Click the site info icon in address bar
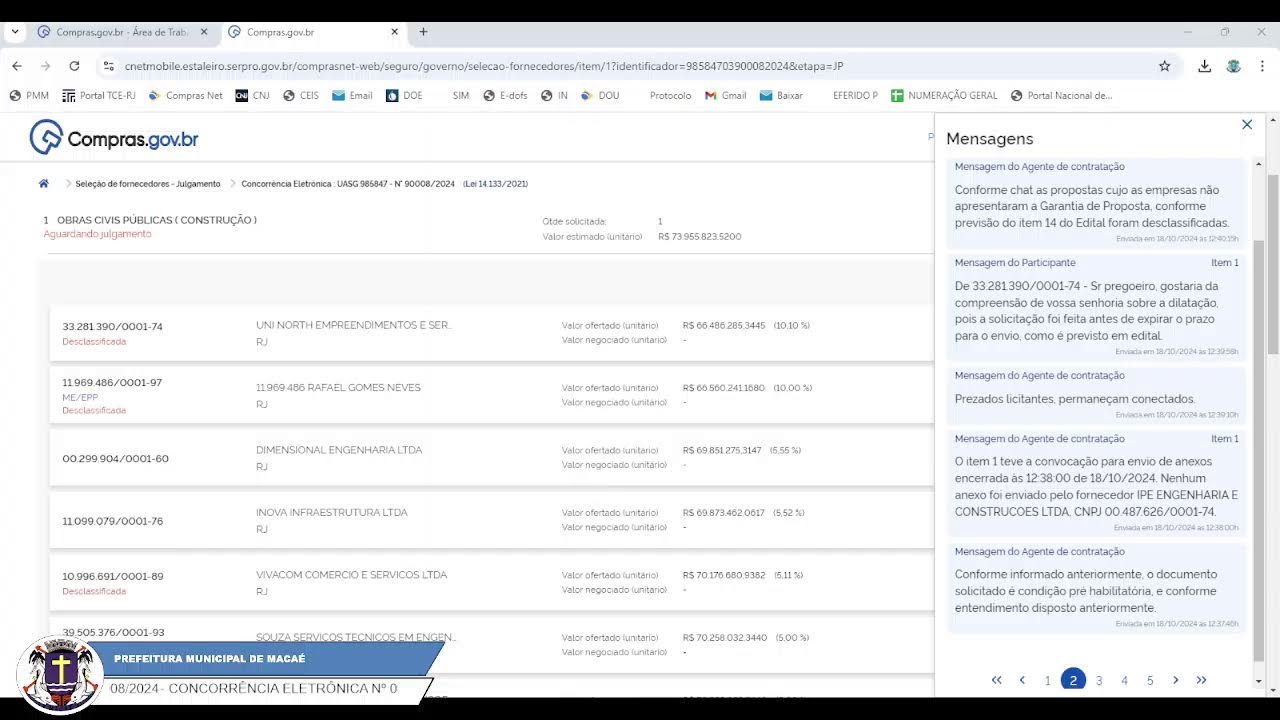This screenshot has width=1280, height=720. click(108, 66)
